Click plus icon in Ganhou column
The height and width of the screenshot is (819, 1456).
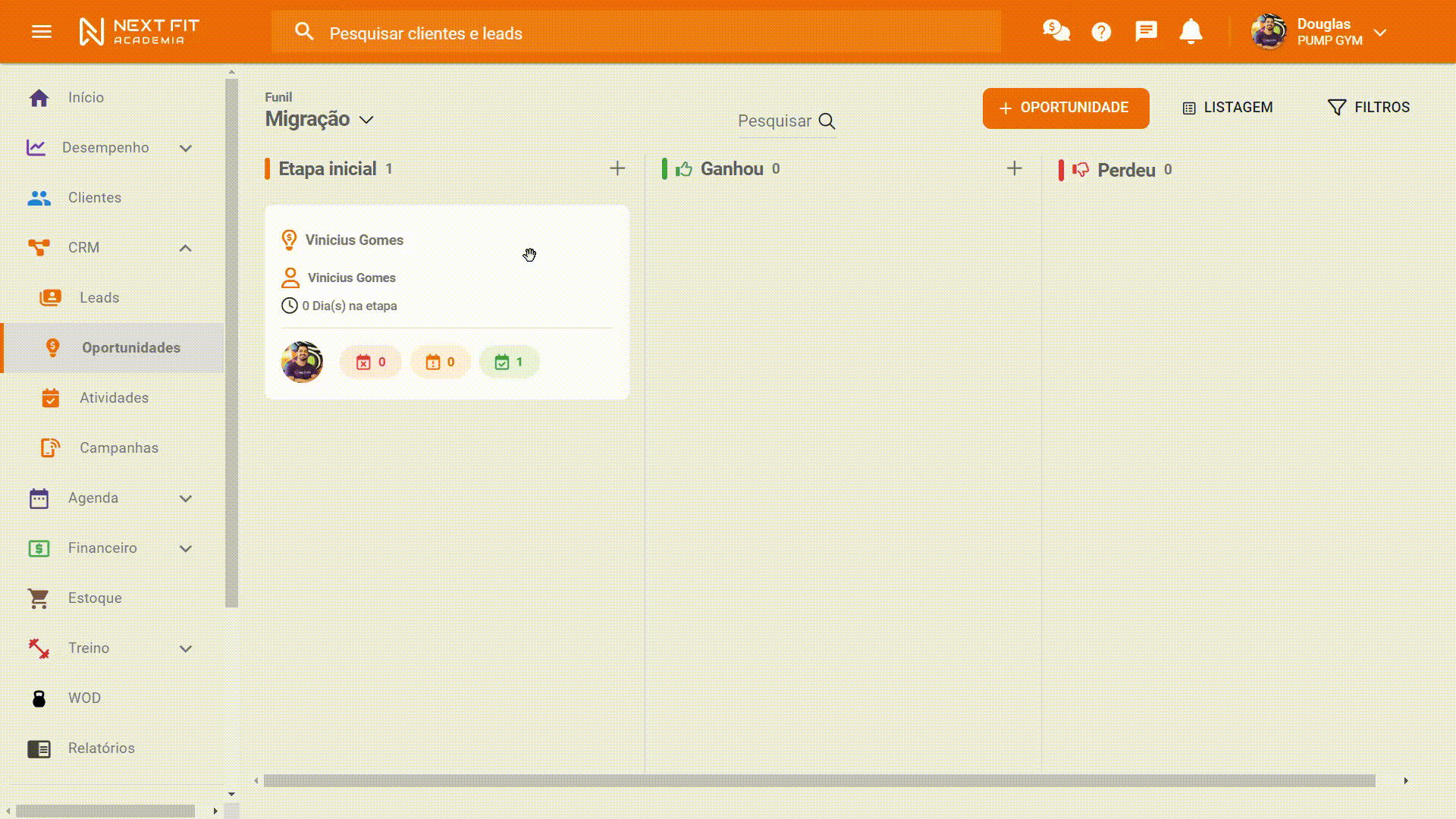(x=1014, y=168)
